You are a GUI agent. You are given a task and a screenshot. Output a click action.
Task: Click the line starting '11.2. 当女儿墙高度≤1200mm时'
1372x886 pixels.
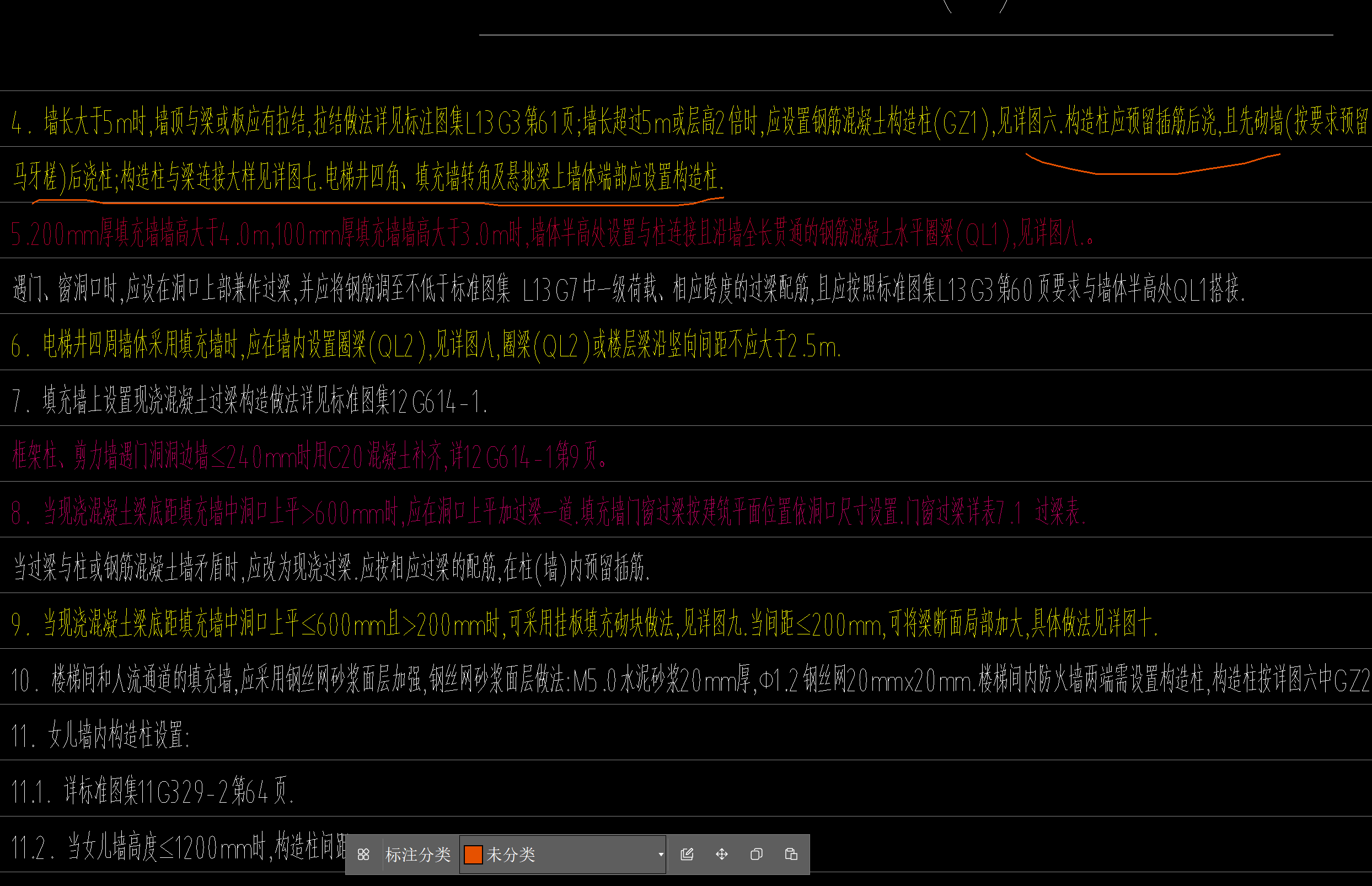coord(178,847)
